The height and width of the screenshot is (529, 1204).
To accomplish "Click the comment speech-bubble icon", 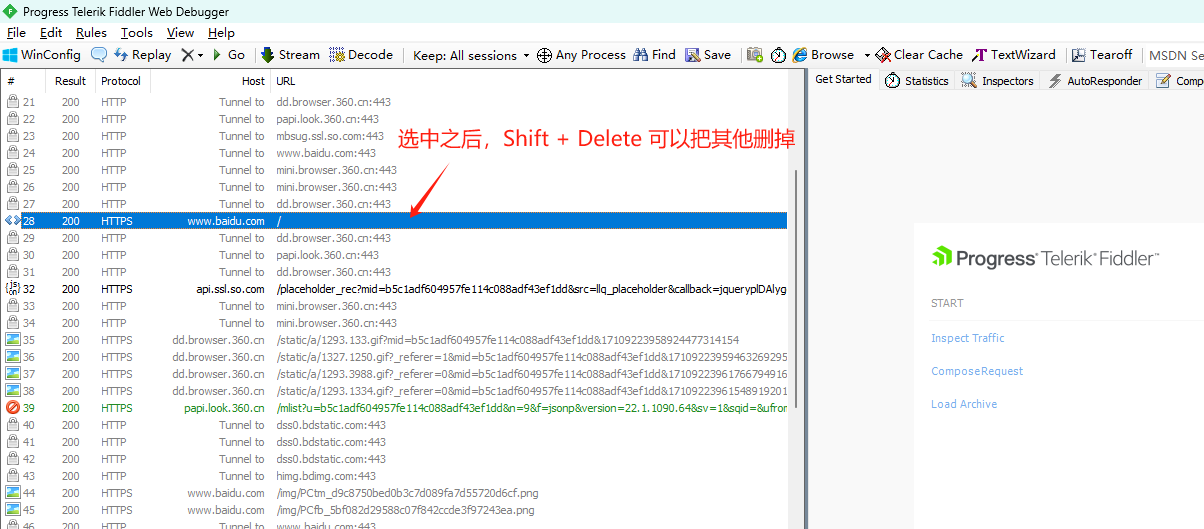I will [99, 55].
